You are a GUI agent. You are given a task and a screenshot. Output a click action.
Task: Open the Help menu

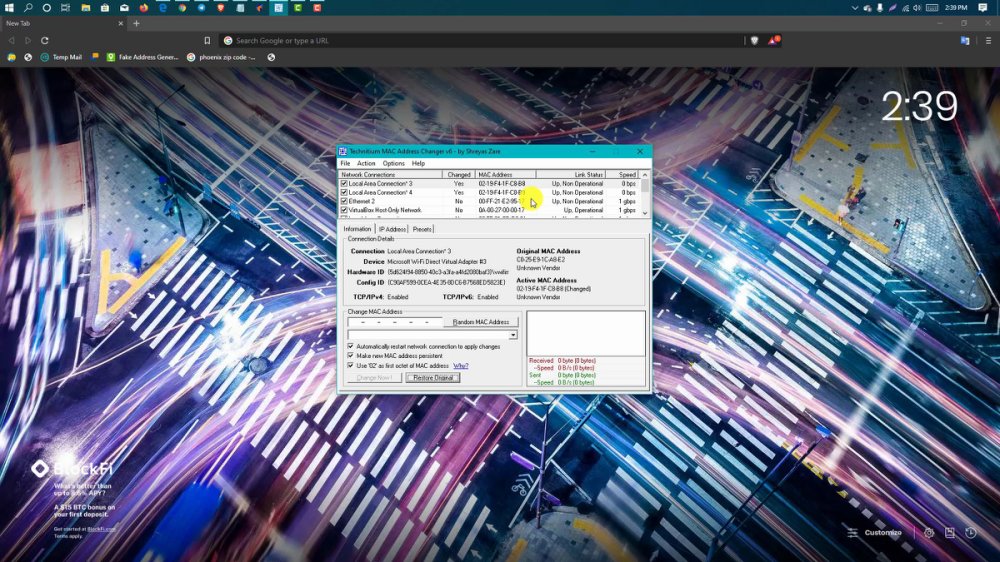(418, 163)
